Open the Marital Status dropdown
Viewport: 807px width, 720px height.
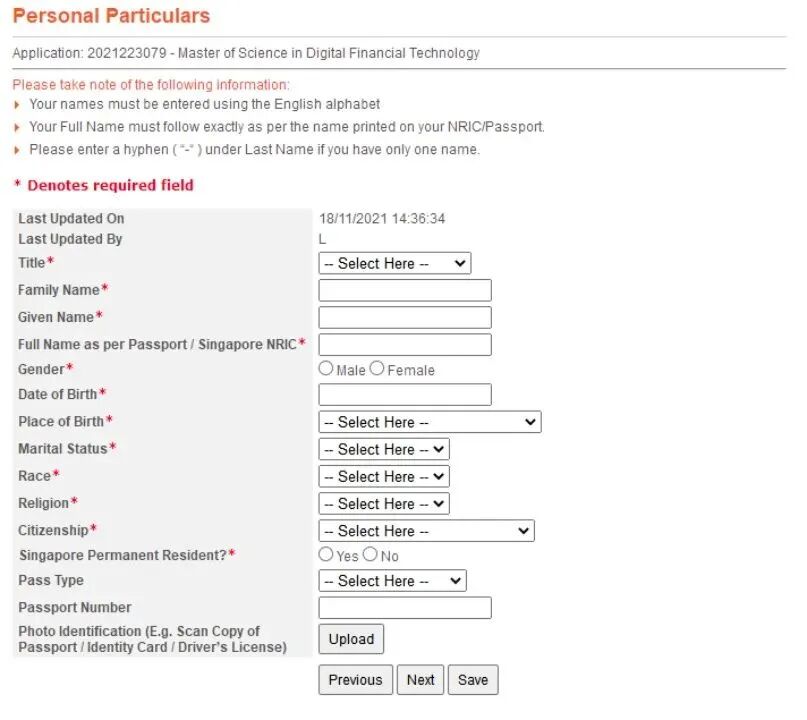(x=384, y=449)
